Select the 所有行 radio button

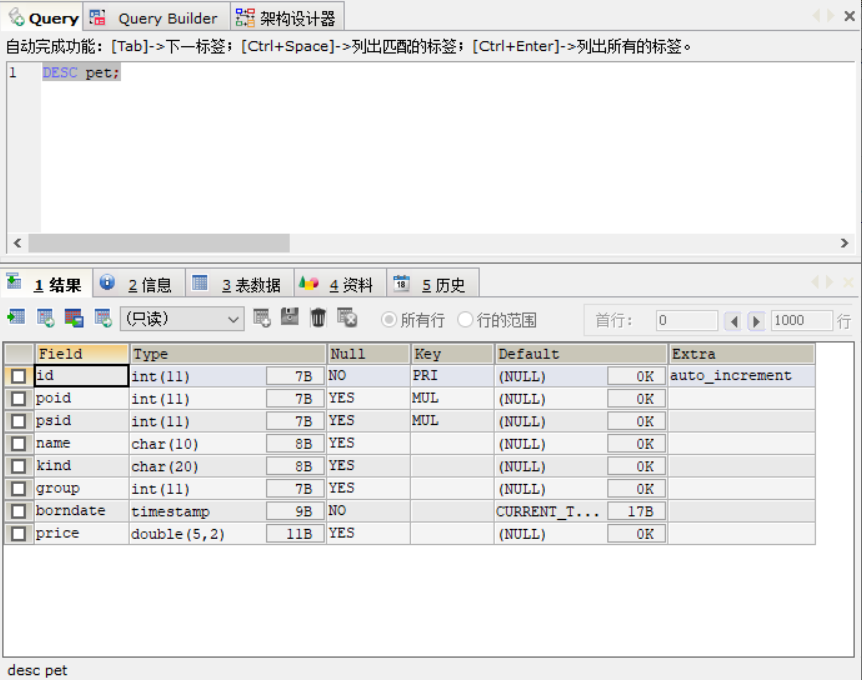coord(389,319)
